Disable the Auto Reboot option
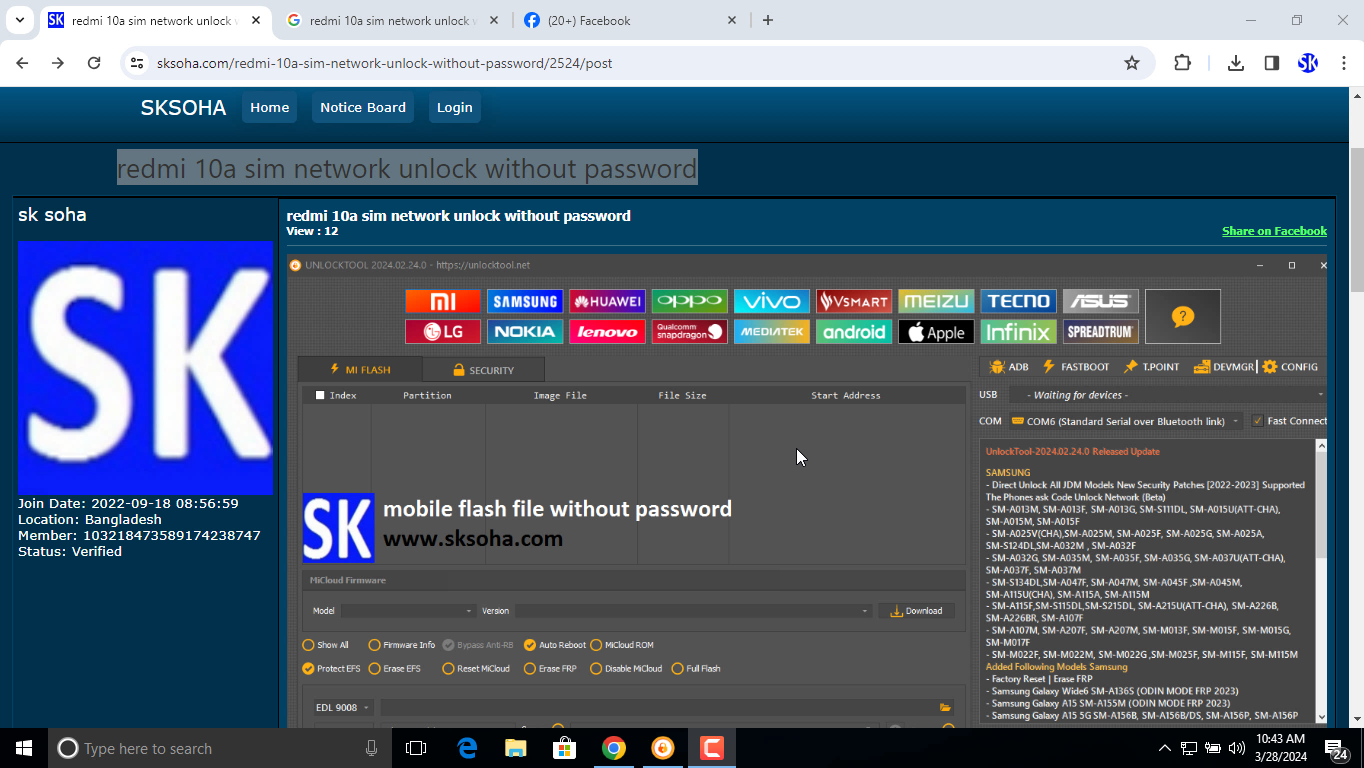The width and height of the screenshot is (1364, 768). pos(530,645)
